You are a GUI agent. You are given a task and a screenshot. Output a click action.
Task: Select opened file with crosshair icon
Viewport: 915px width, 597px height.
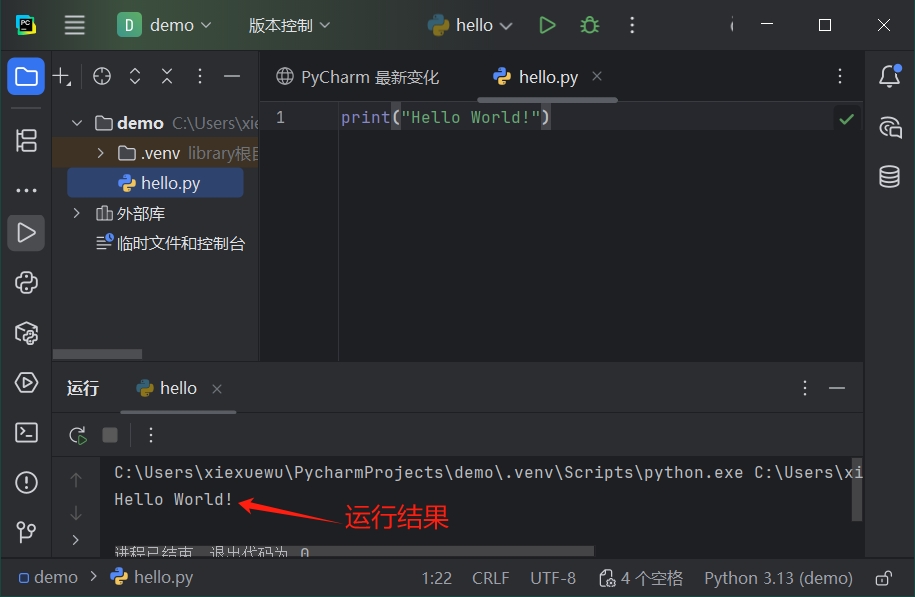pos(102,76)
